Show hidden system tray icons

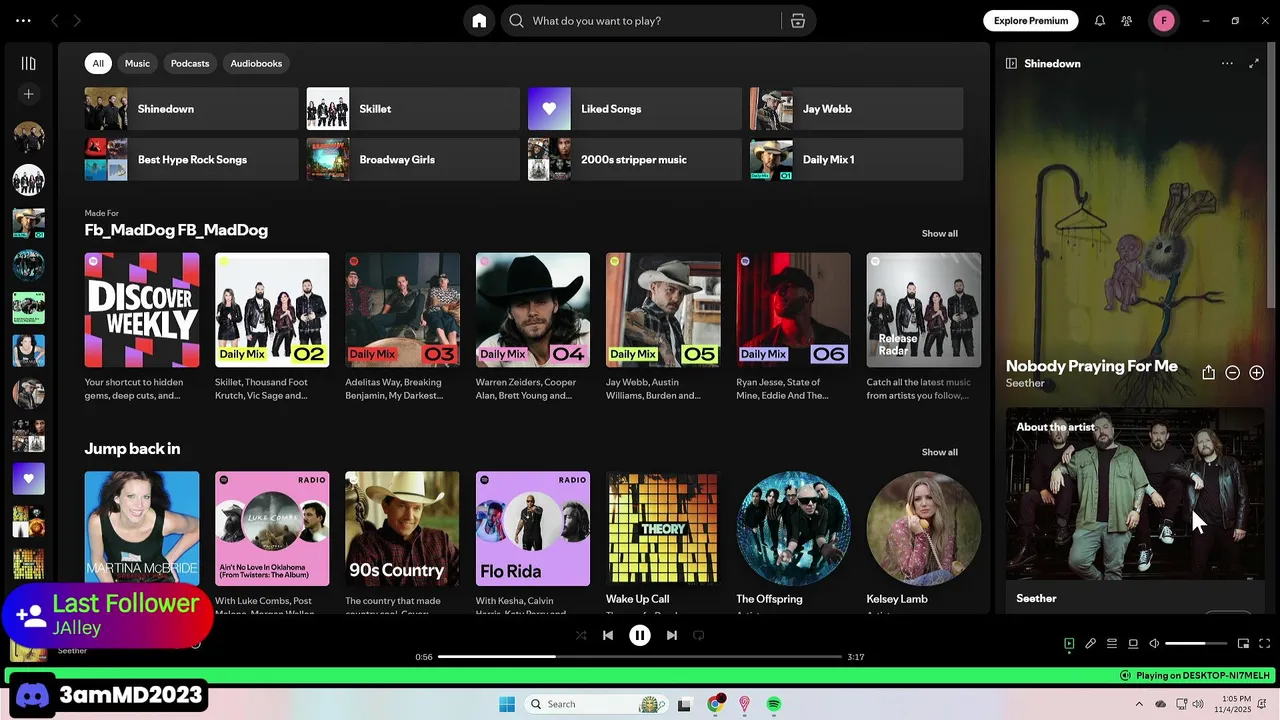(x=1139, y=704)
